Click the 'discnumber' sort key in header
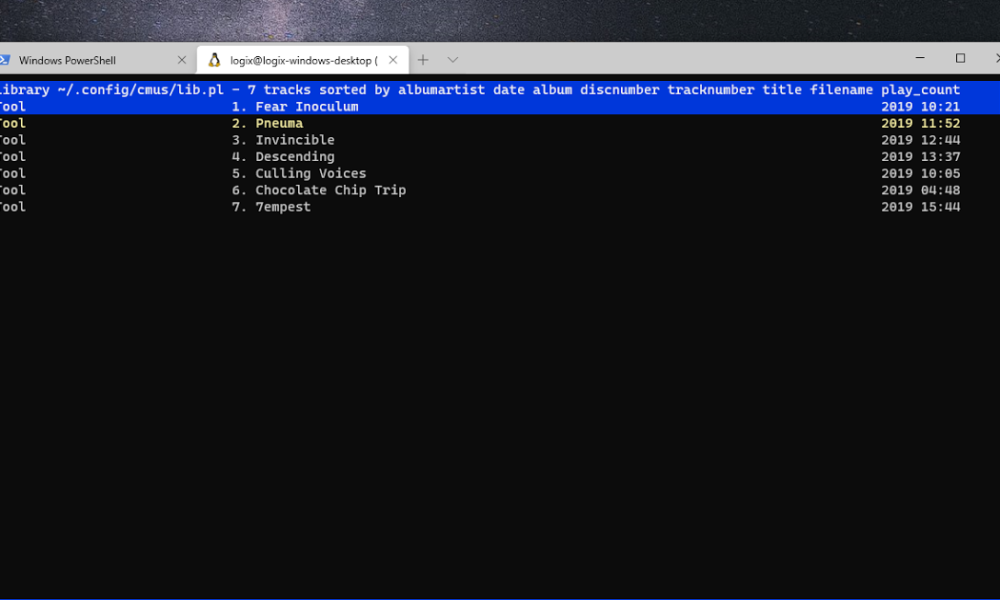1000x600 pixels. coord(619,90)
